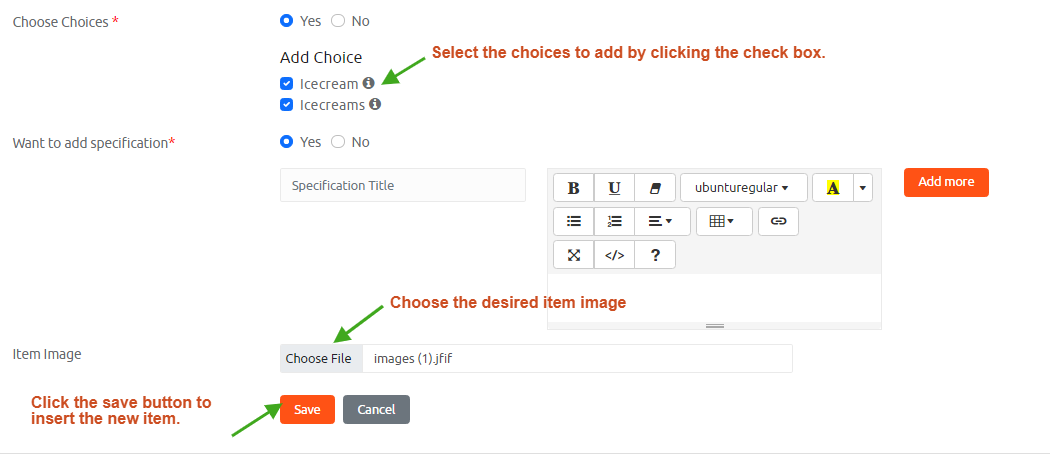Click the eraser remove-format icon
This screenshot has width=1050, height=460.
pyautogui.click(x=655, y=188)
